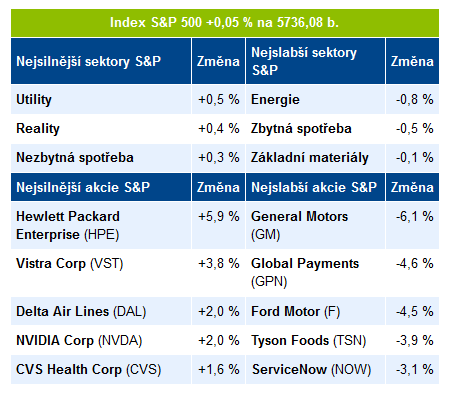Image resolution: width=449 pixels, height=393 pixels.
Task: Select the Nejslabší sektory S&P column header
Action: pos(315,61)
